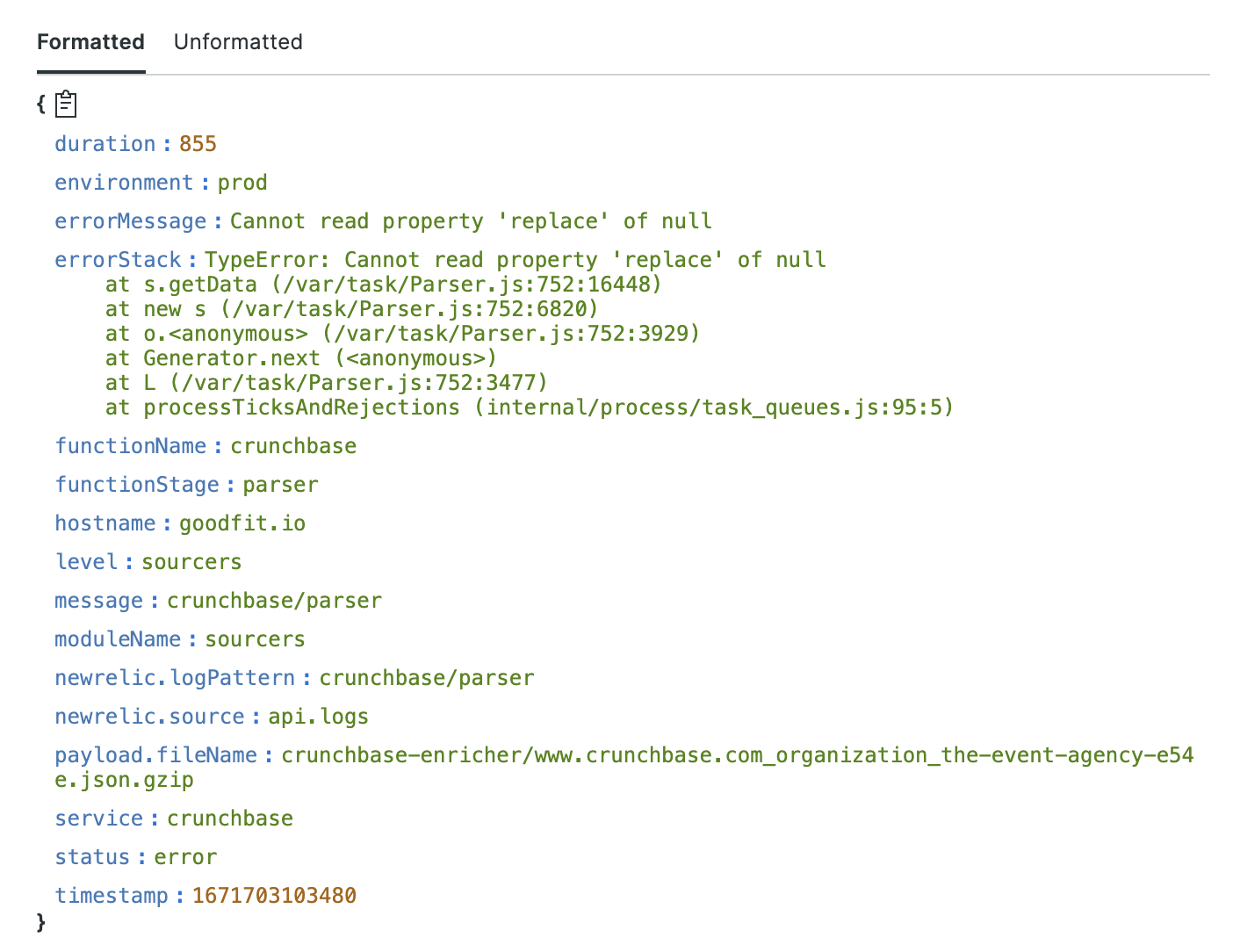Select the status value error
The height and width of the screenshot is (952, 1233).
(185, 857)
